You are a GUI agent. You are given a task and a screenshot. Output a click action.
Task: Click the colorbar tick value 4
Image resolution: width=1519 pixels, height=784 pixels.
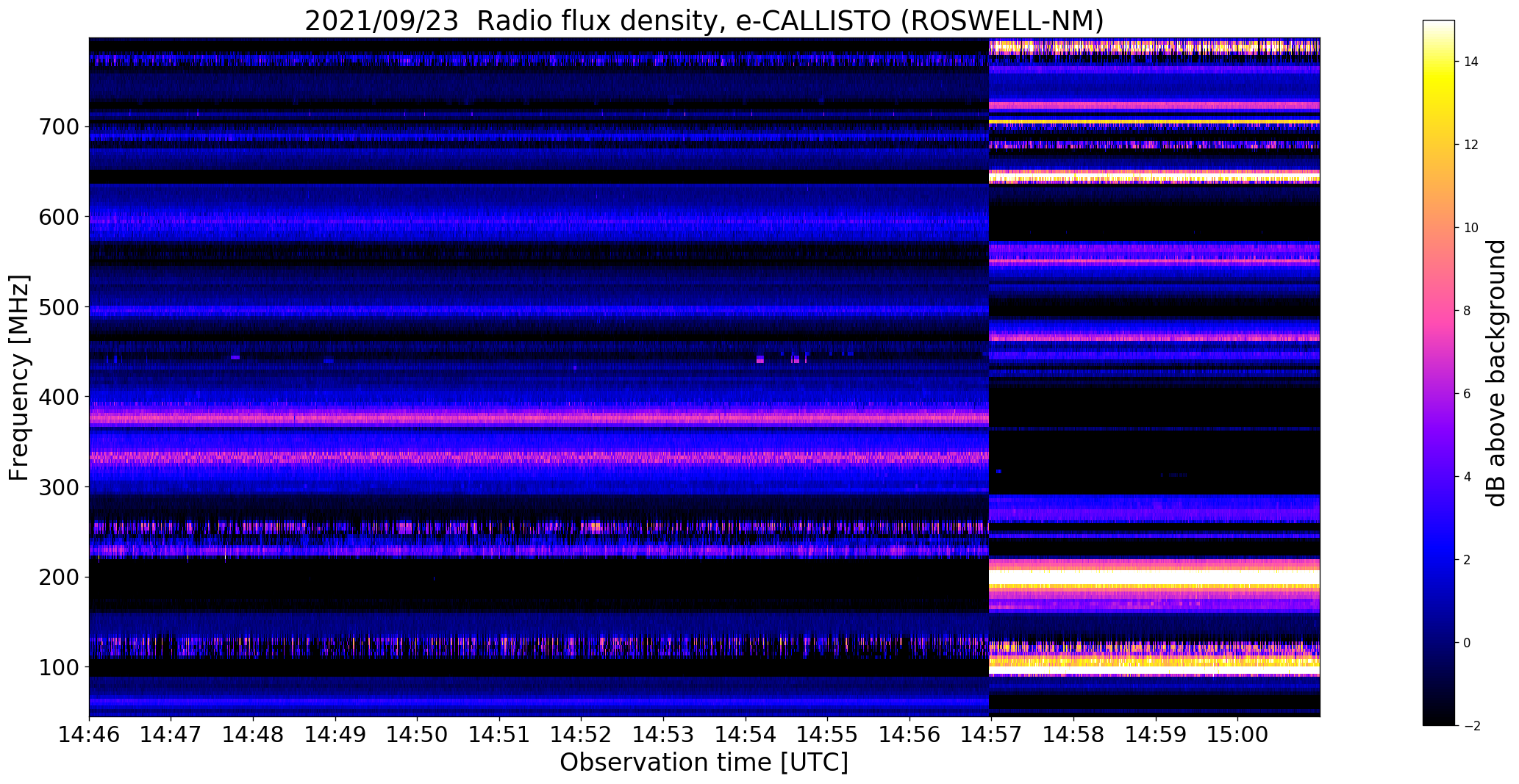[1467, 477]
